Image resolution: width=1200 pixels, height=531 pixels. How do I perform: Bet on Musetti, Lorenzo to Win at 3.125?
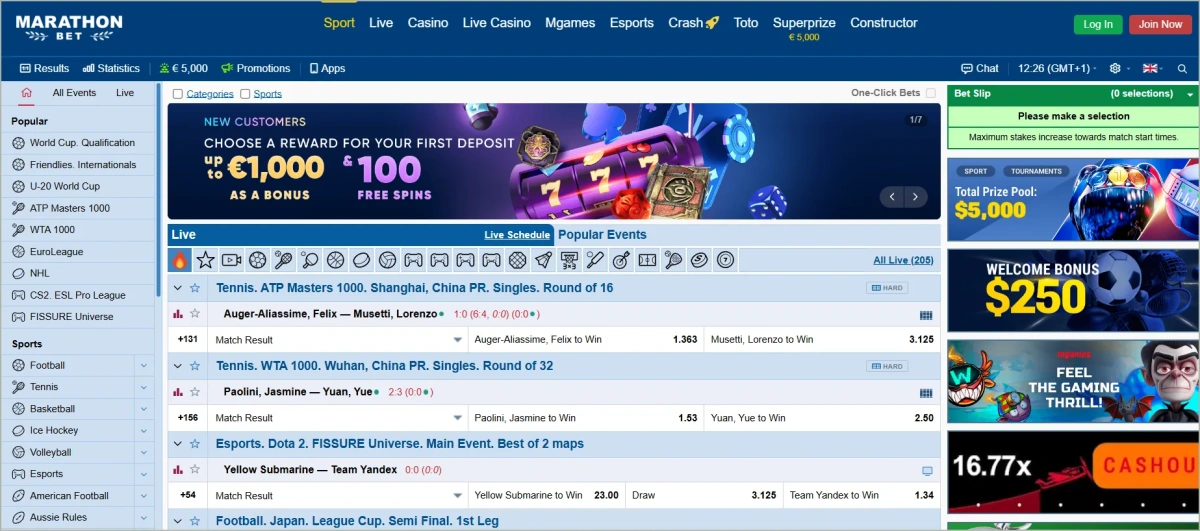tap(822, 340)
